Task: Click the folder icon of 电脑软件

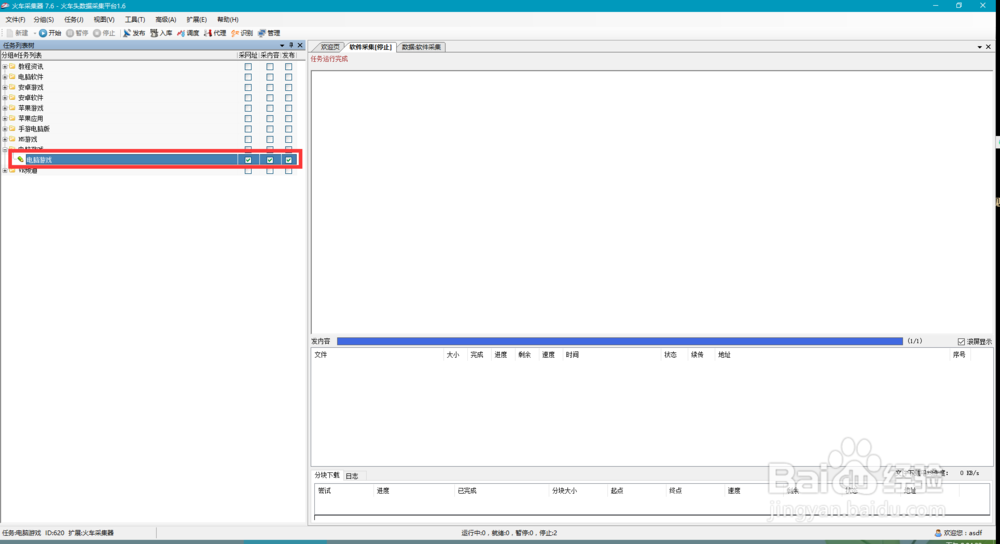Action: (12, 77)
